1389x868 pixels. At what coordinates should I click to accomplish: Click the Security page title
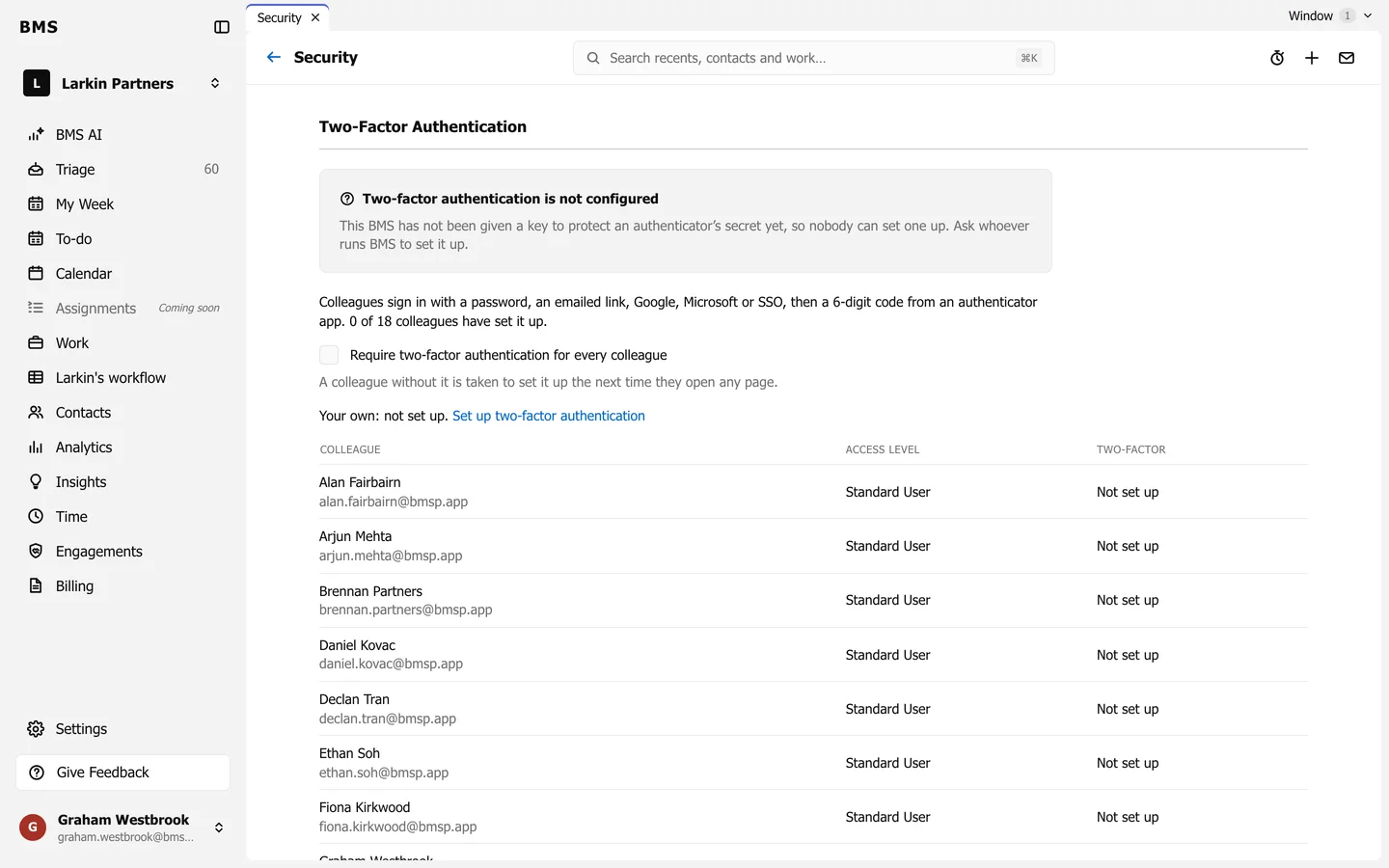point(326,57)
